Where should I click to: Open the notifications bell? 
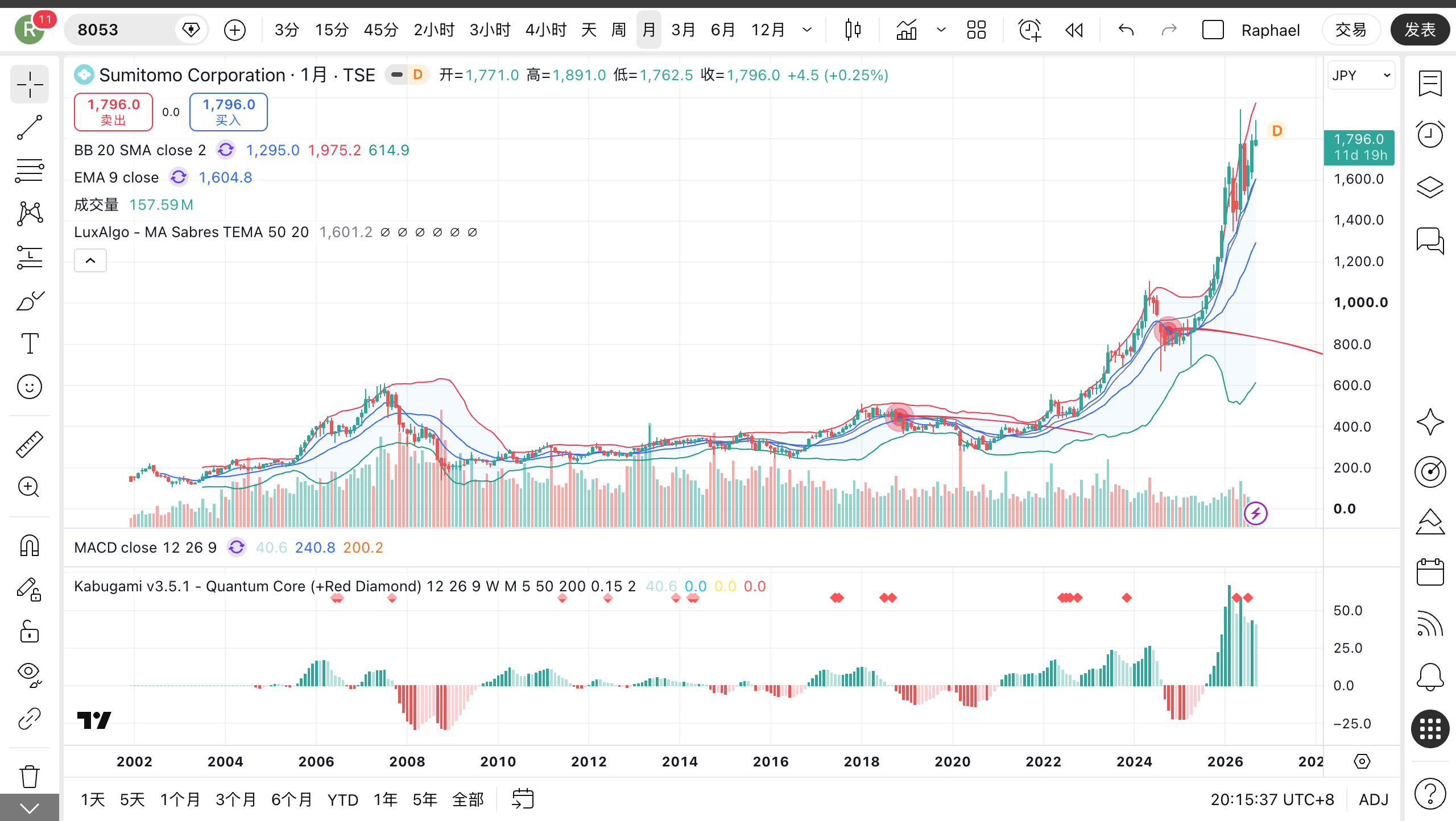[1430, 677]
